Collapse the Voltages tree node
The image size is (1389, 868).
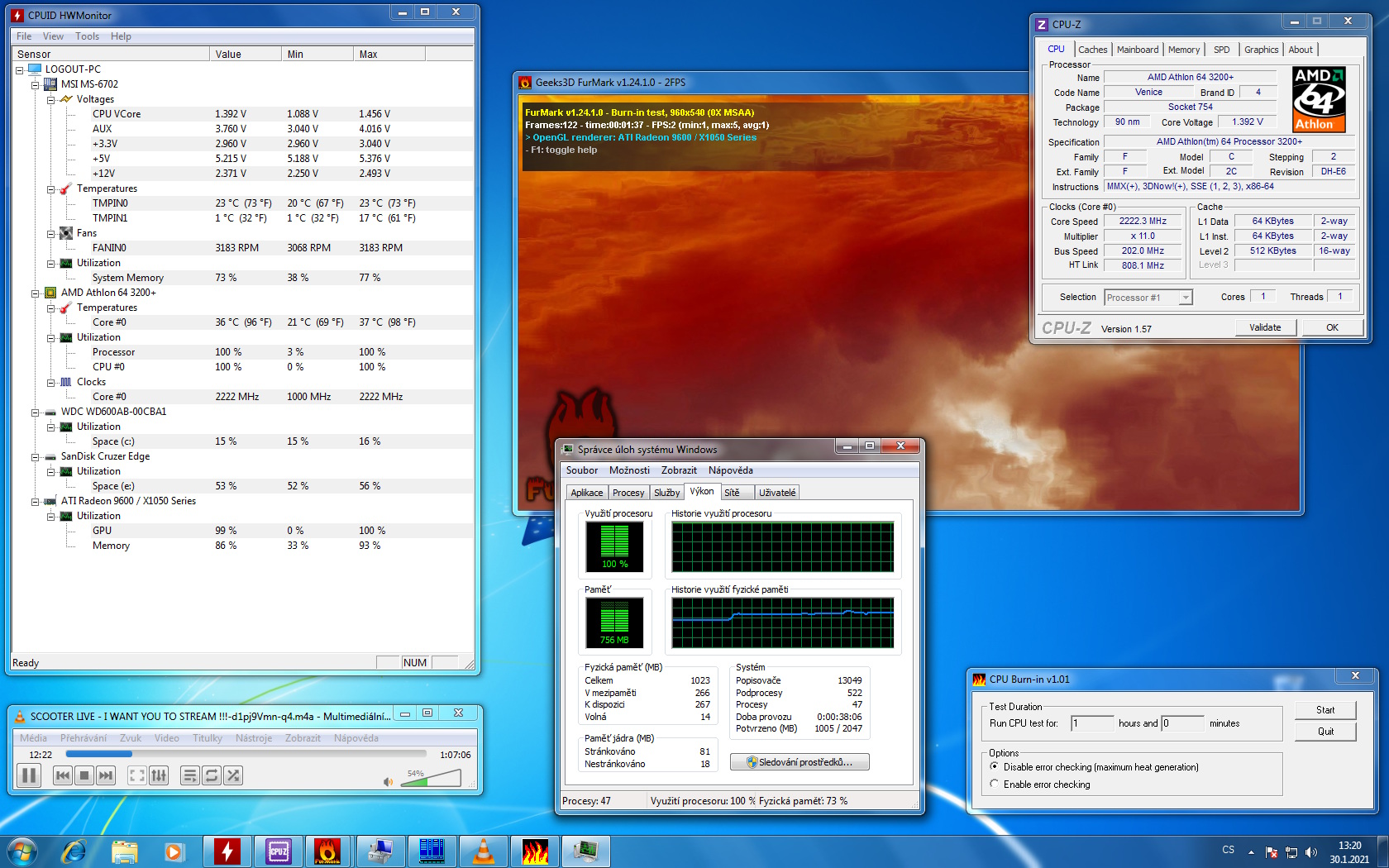[51, 99]
